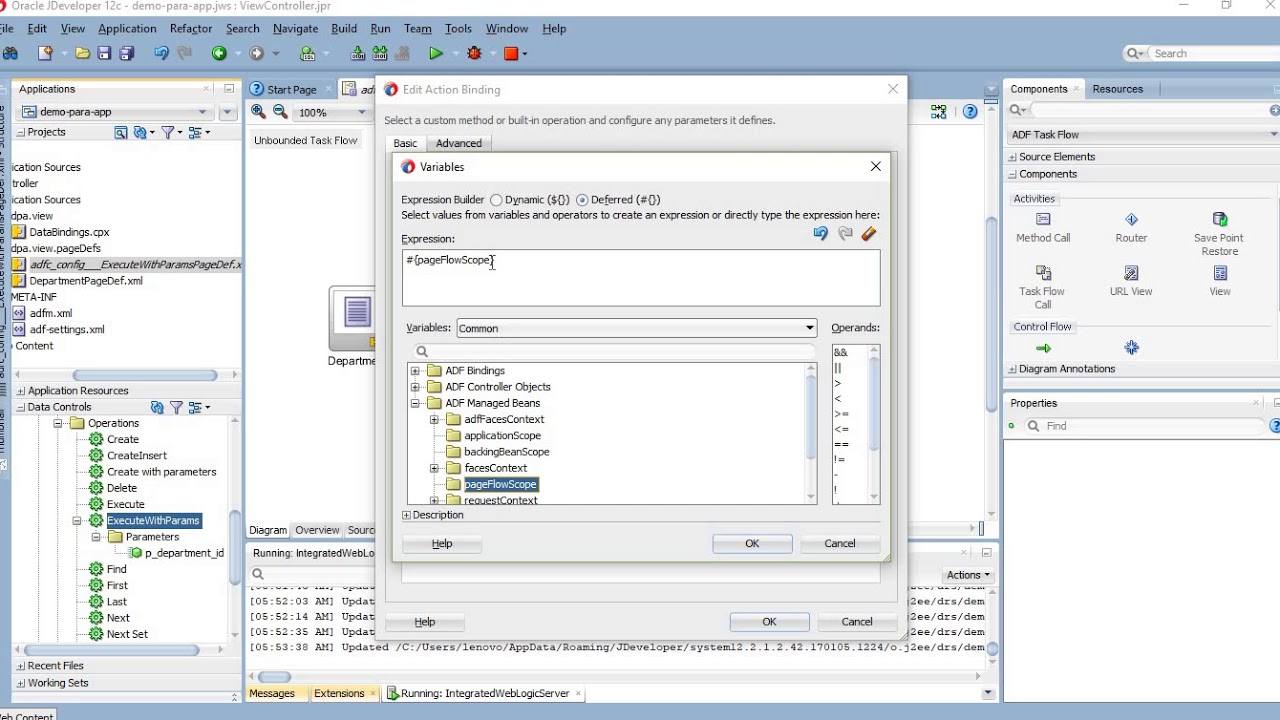
Task: Expand the Recent Files section
Action: pyautogui.click(x=20, y=666)
